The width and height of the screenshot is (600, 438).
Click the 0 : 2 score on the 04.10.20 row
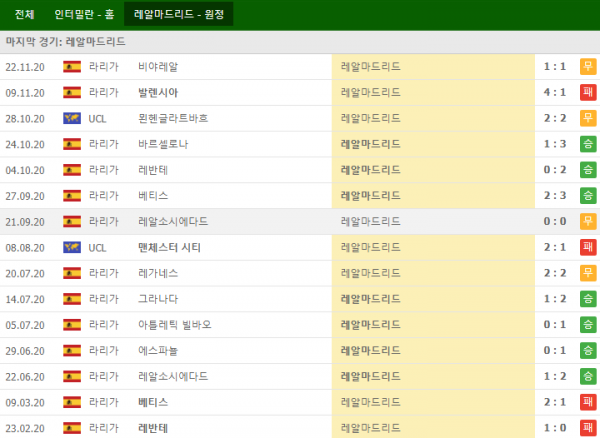pyautogui.click(x=555, y=169)
